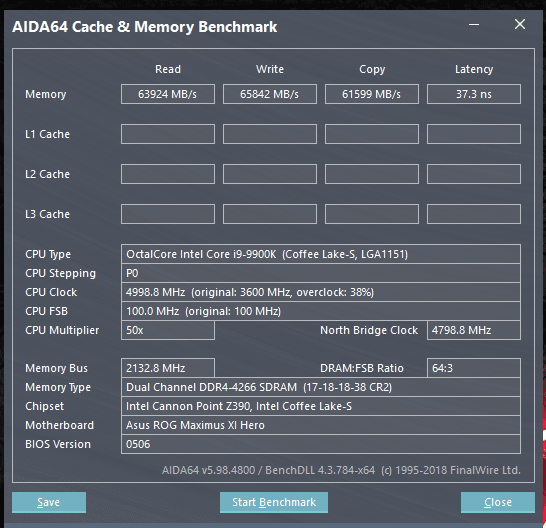Minimize the AIDA64 benchmark window
Screen dimensions: 546x528
pos(474,24)
